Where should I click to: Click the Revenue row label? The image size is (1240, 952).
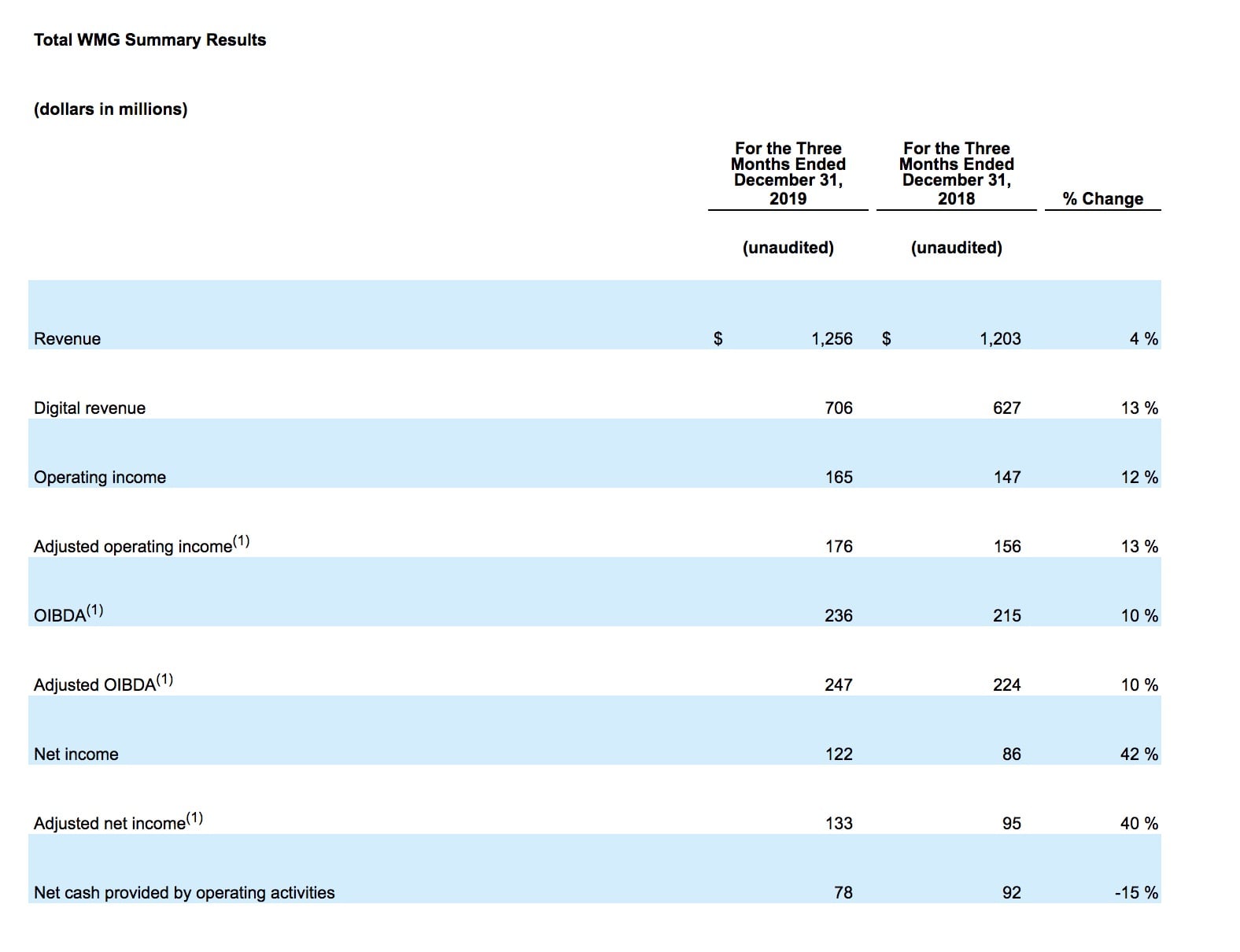pos(67,339)
